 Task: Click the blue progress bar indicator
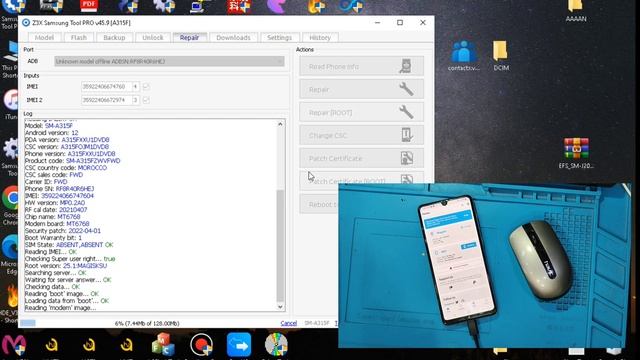[x=28, y=323]
